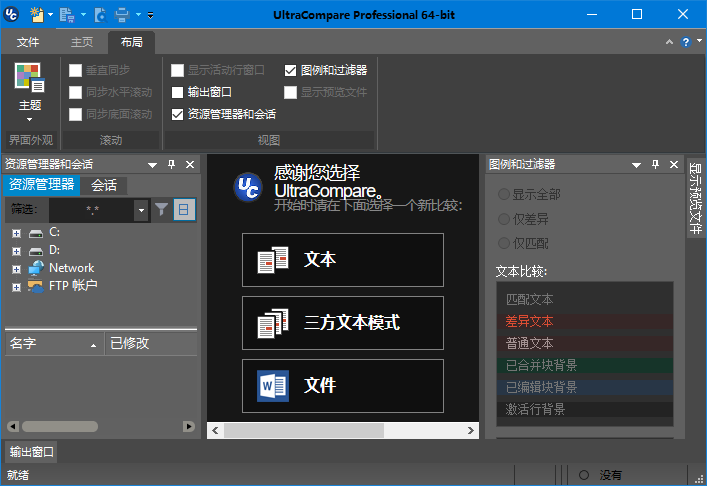Screen dimensions: 707x486
Task: Toggle the 输出窗口 checkbox
Action: [178, 92]
